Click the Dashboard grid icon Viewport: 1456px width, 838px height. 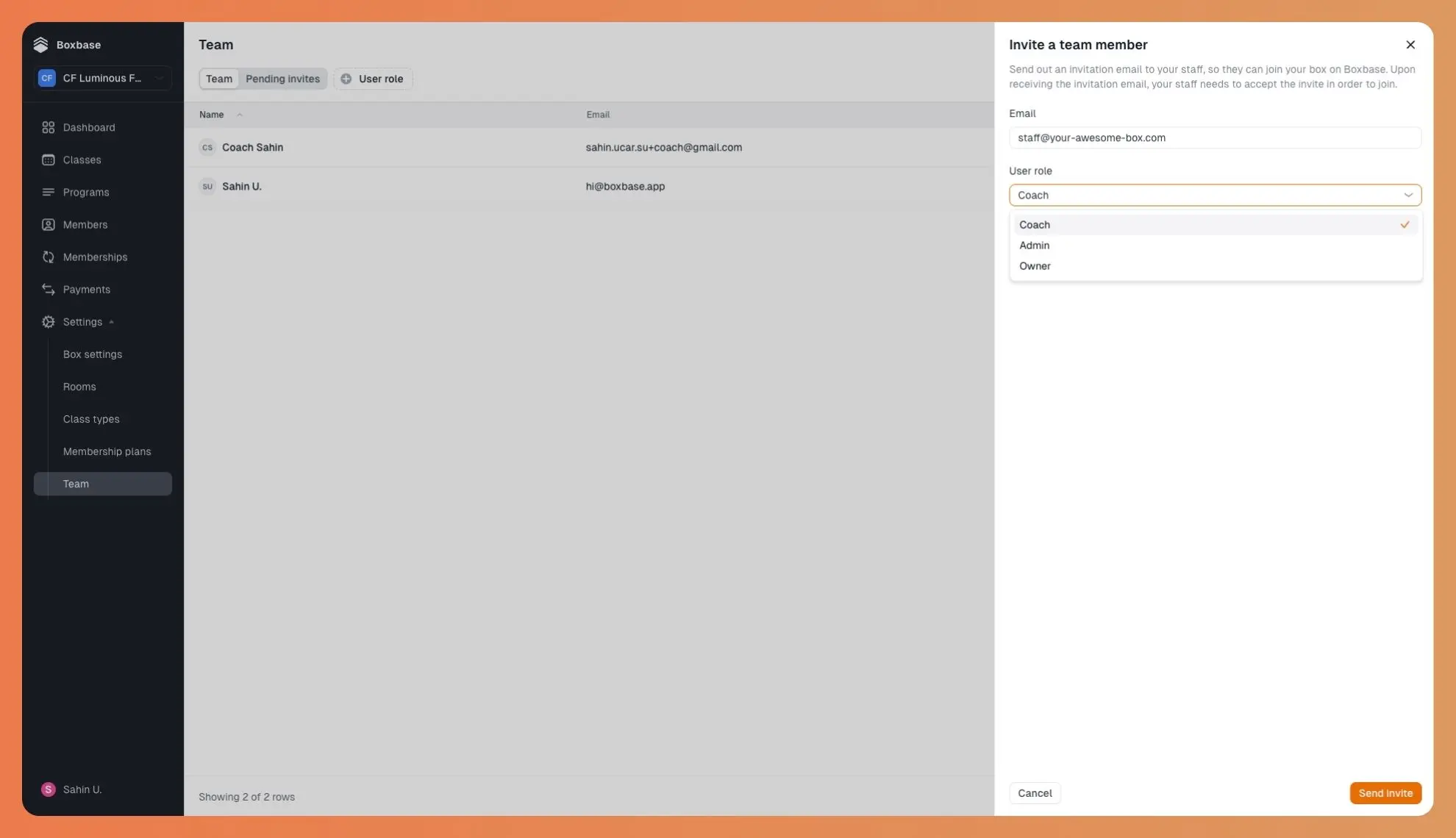click(49, 127)
